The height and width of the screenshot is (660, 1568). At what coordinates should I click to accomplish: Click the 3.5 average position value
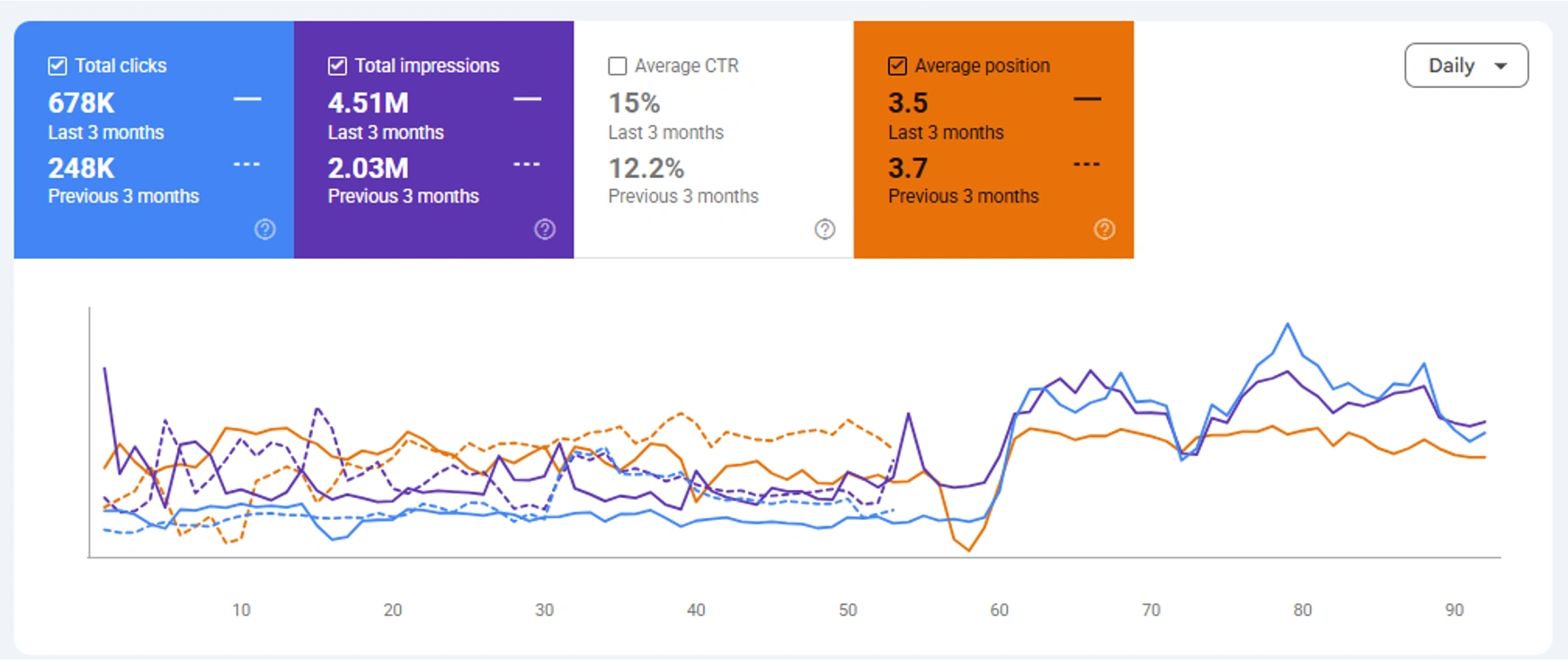908,103
